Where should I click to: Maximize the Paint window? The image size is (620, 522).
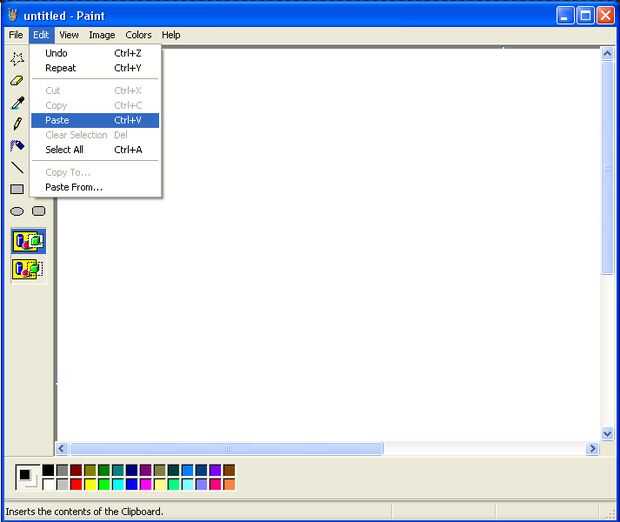point(585,16)
